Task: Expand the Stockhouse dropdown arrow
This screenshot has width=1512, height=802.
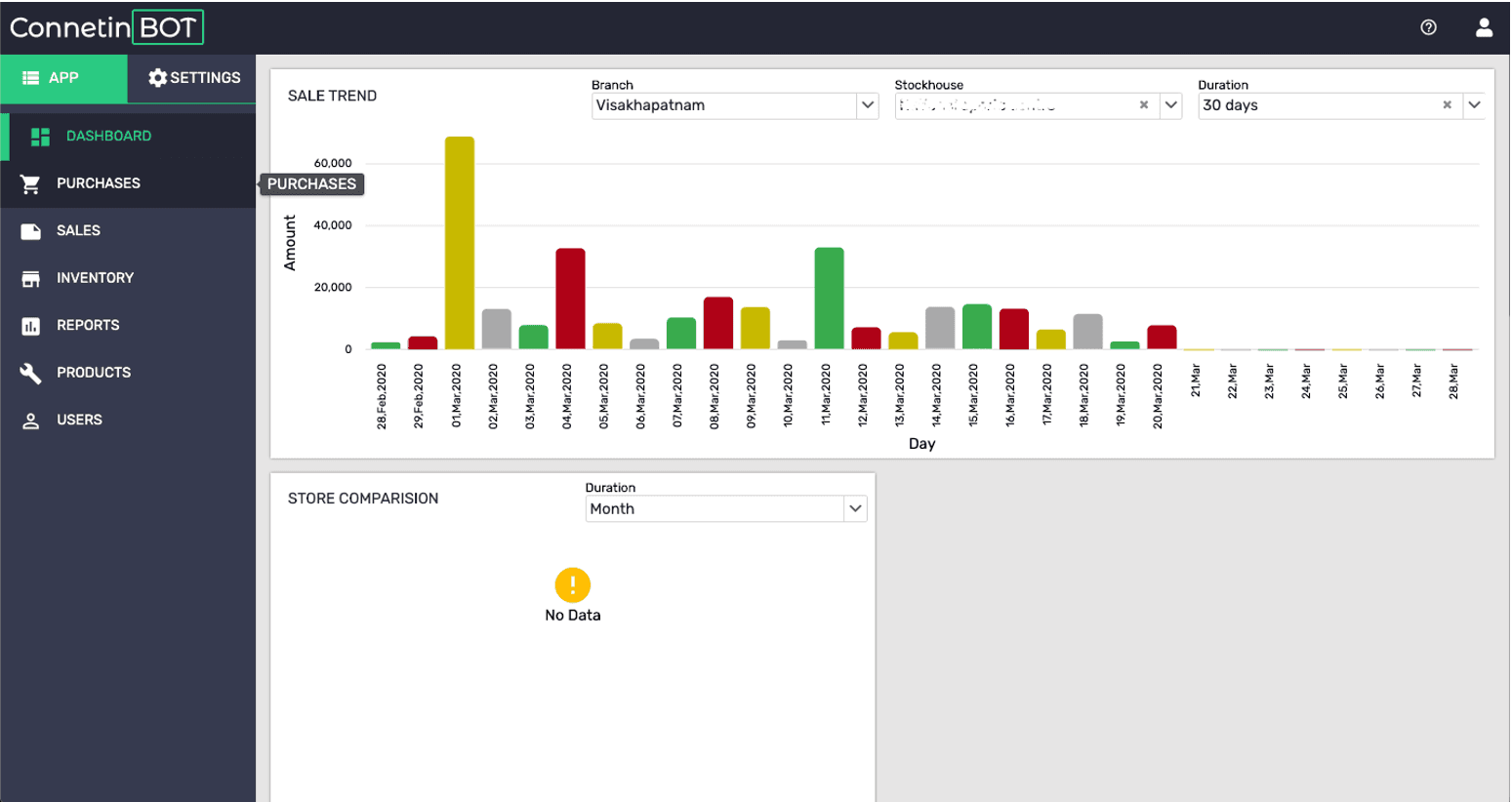Action: (1171, 105)
